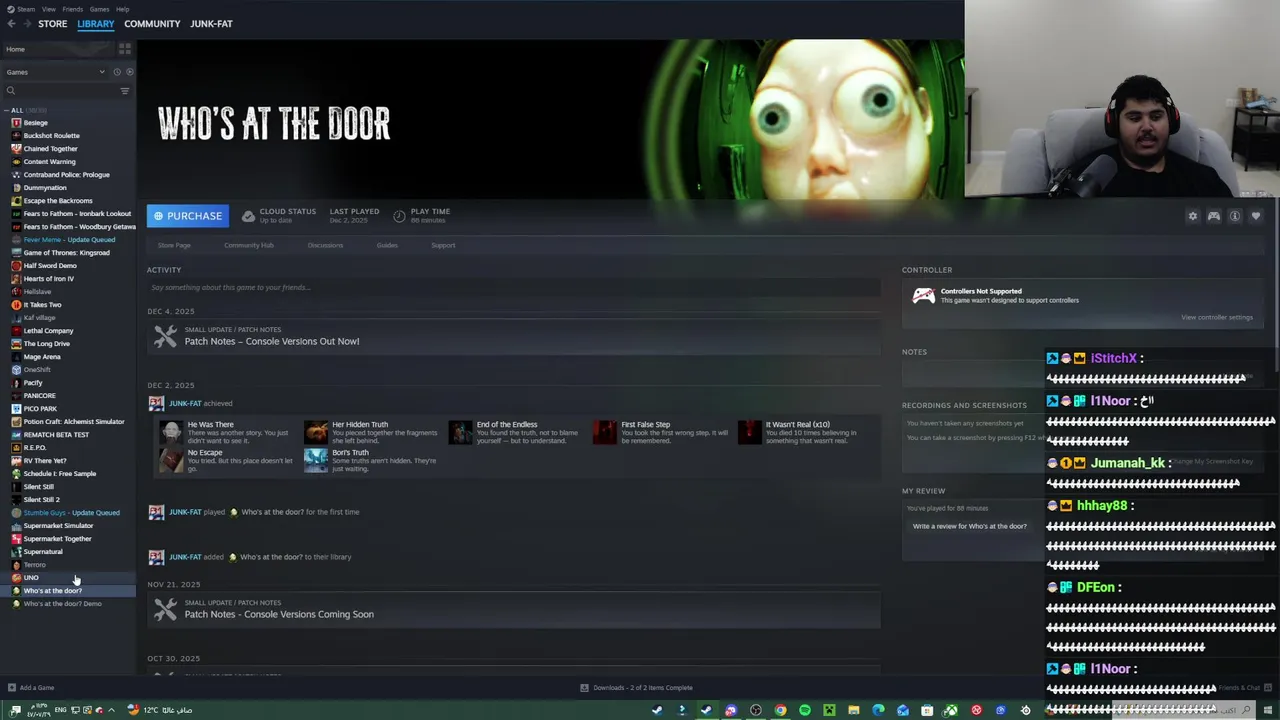Select Lethal Company in the list
Screen dimensions: 1280x720
[48, 331]
